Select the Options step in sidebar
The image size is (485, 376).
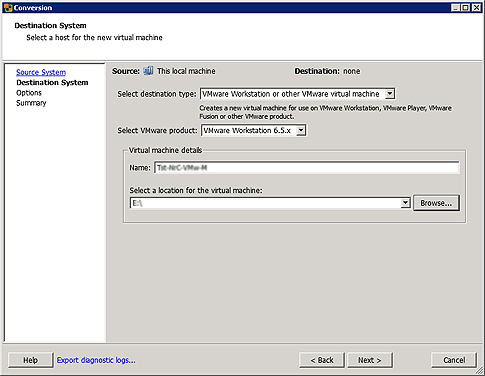(x=29, y=93)
